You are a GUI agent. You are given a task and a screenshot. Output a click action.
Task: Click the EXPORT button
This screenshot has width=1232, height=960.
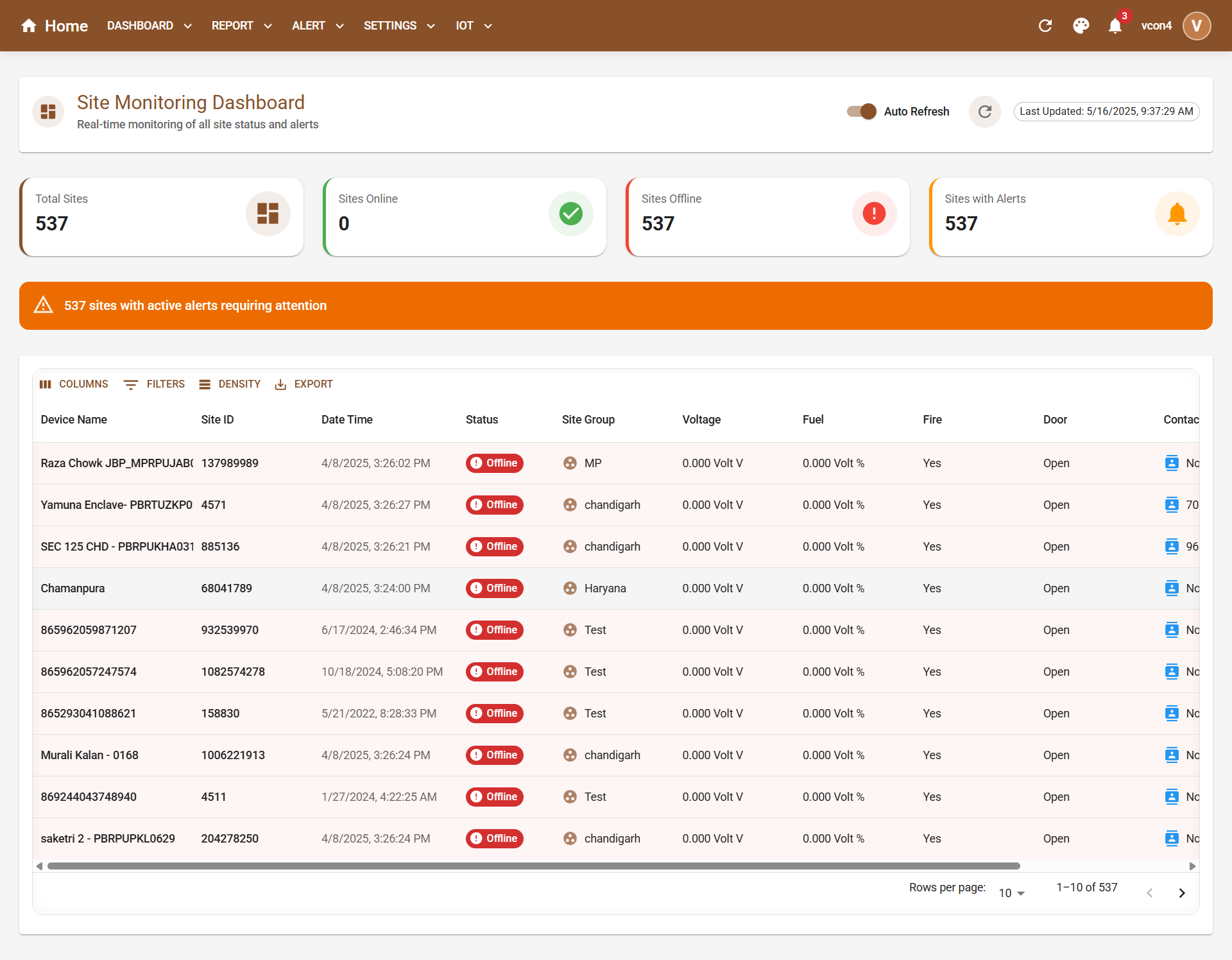[304, 384]
